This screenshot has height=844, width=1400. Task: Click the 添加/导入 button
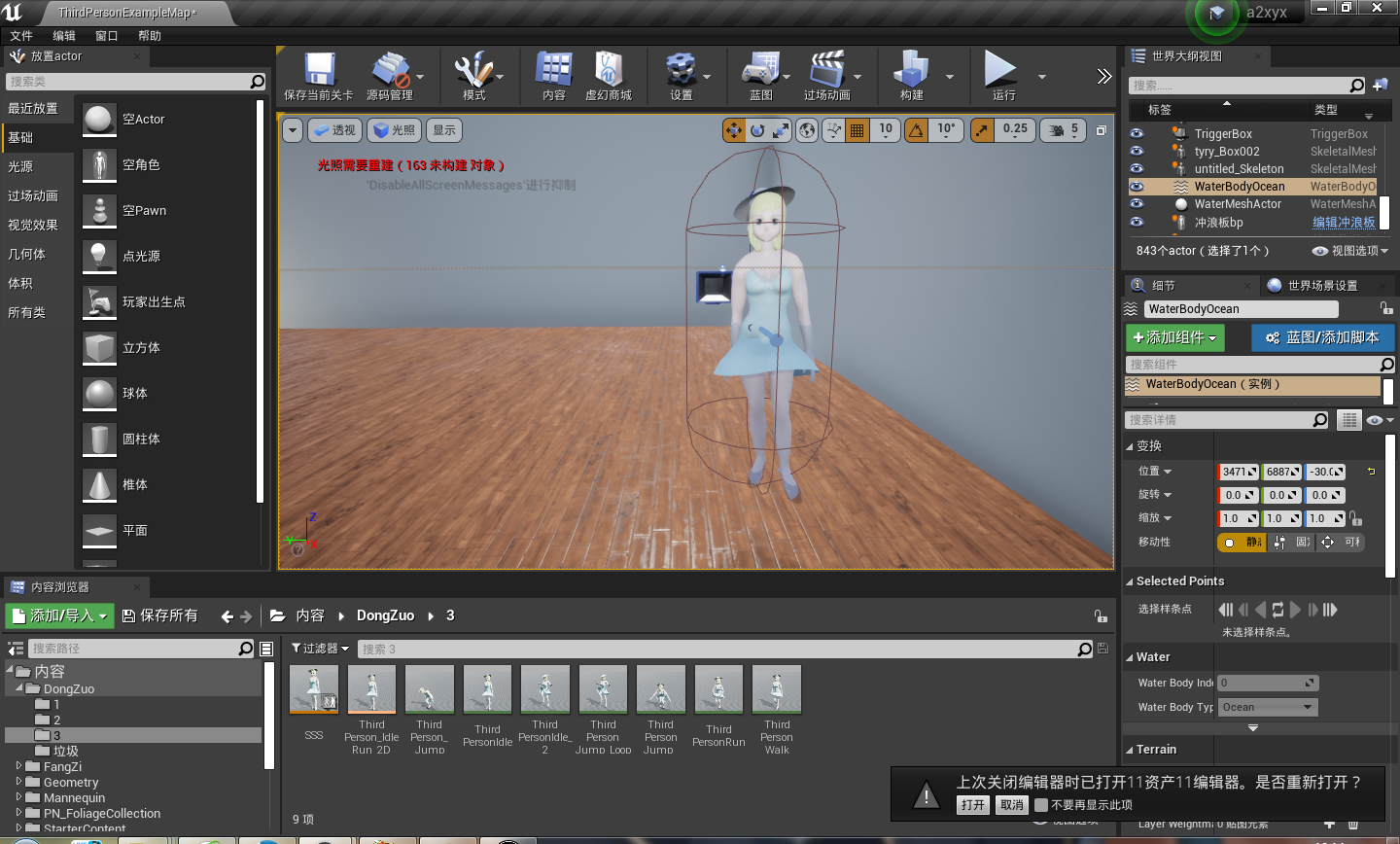pyautogui.click(x=59, y=615)
